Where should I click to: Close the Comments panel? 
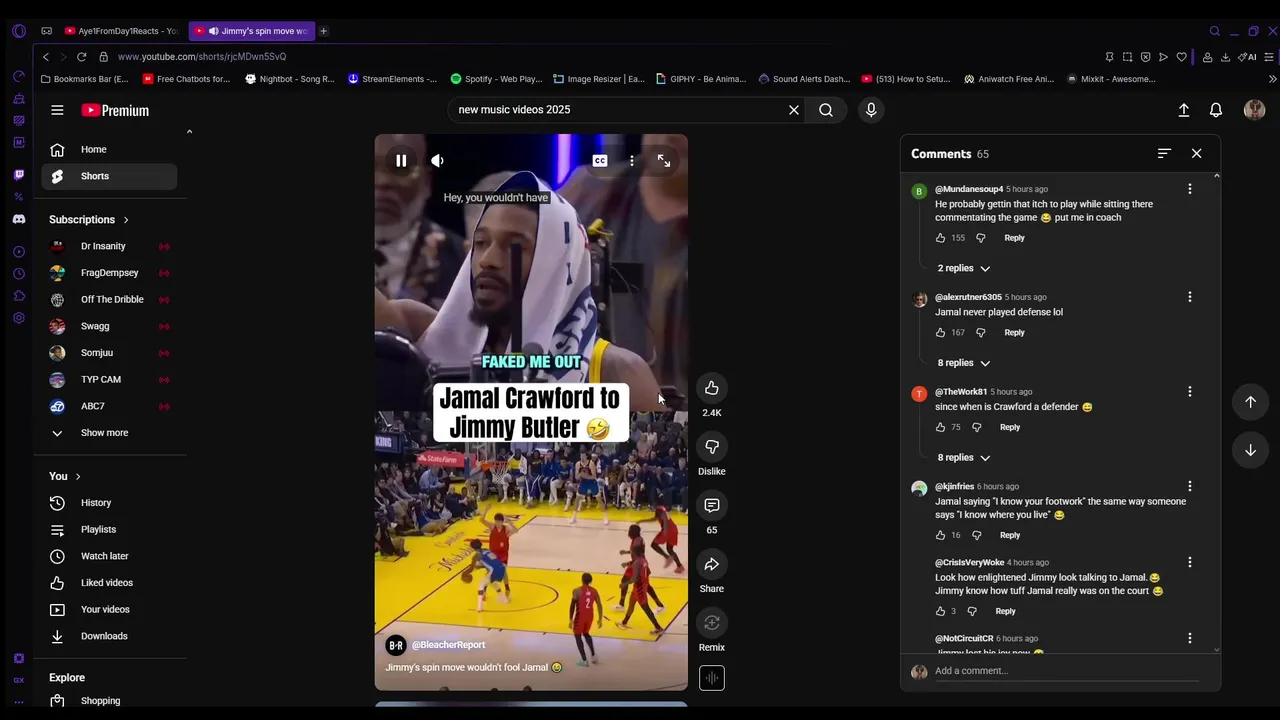[x=1196, y=153]
